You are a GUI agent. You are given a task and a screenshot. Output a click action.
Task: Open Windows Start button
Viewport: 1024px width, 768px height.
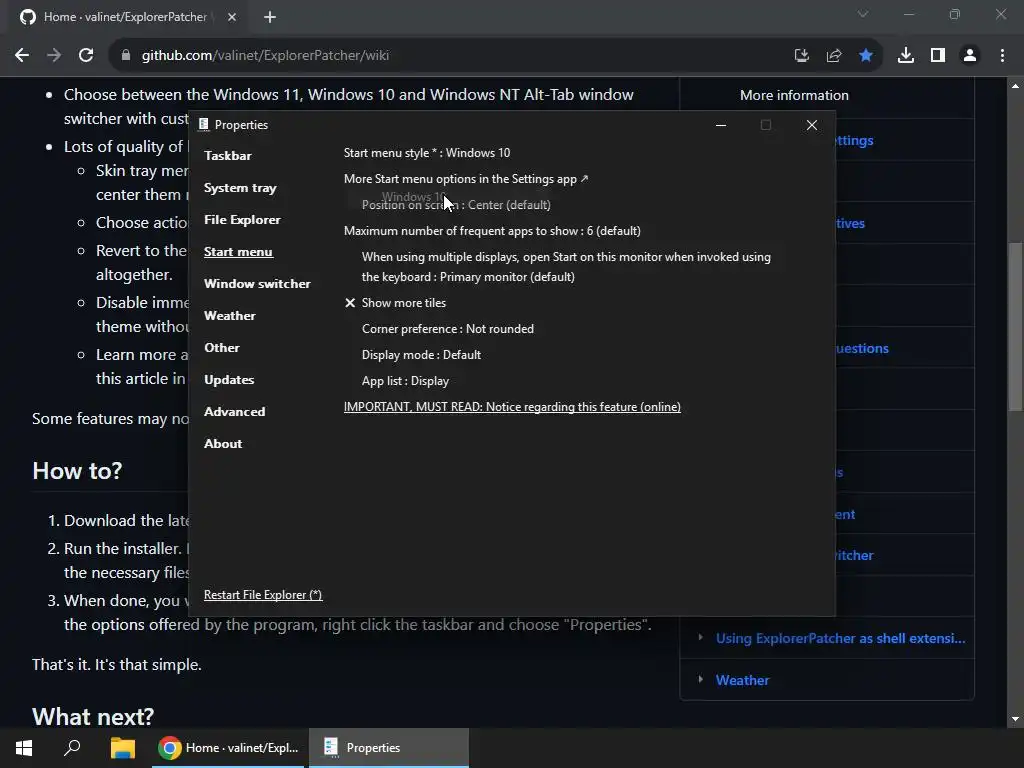coord(24,748)
